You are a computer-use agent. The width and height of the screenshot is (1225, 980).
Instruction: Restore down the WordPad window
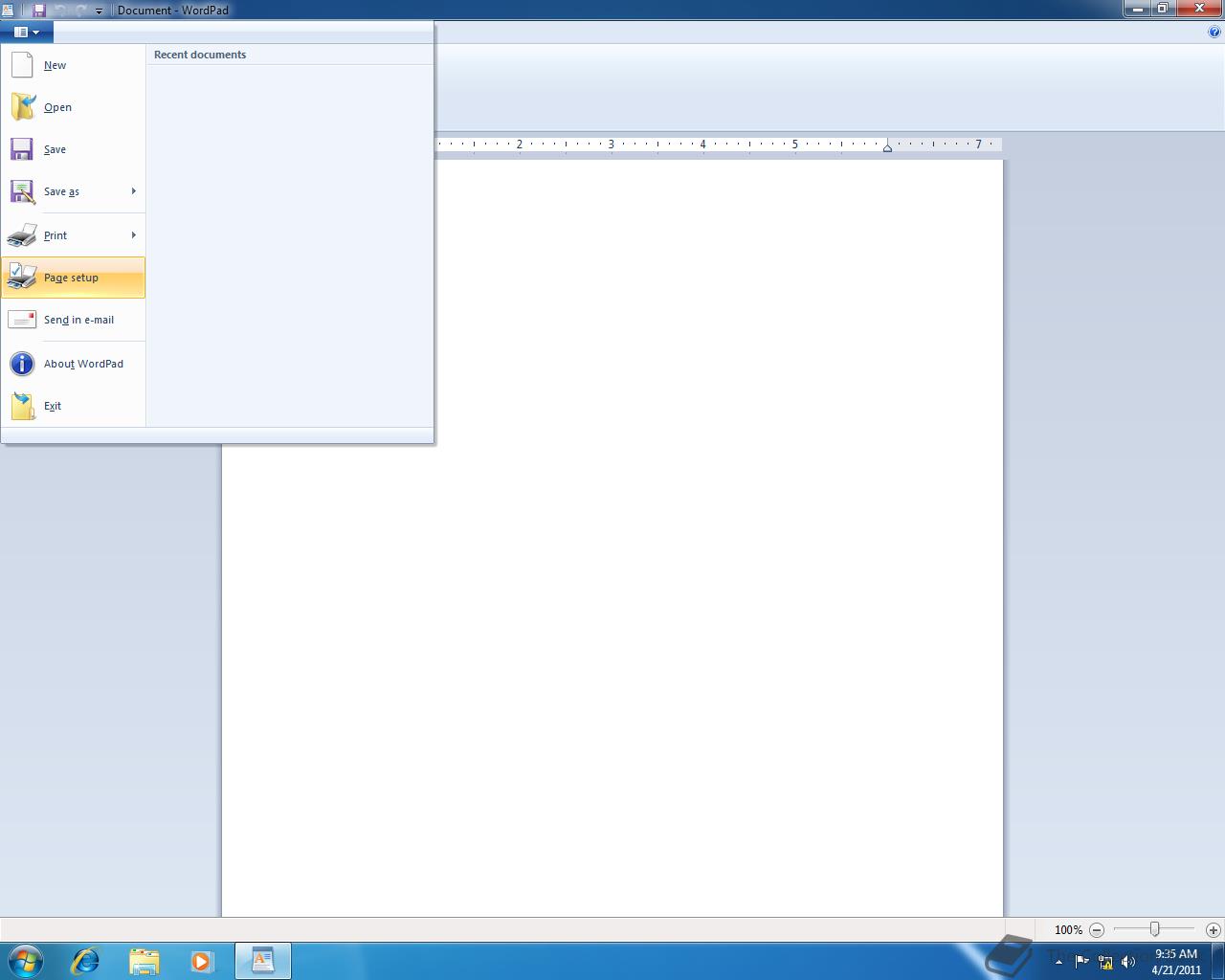(x=1163, y=9)
